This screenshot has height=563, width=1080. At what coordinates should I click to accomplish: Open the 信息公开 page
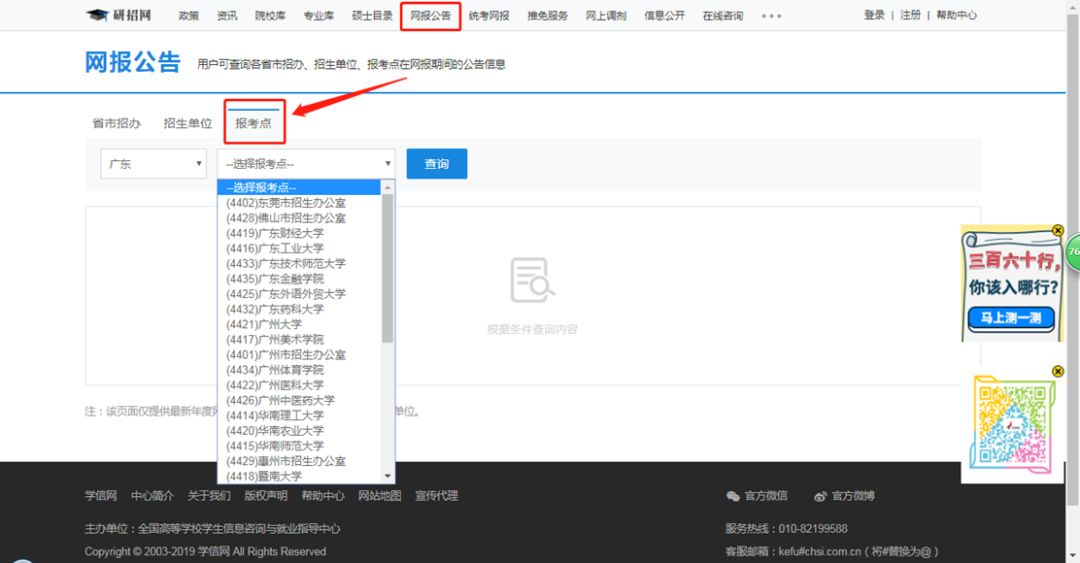click(x=665, y=16)
